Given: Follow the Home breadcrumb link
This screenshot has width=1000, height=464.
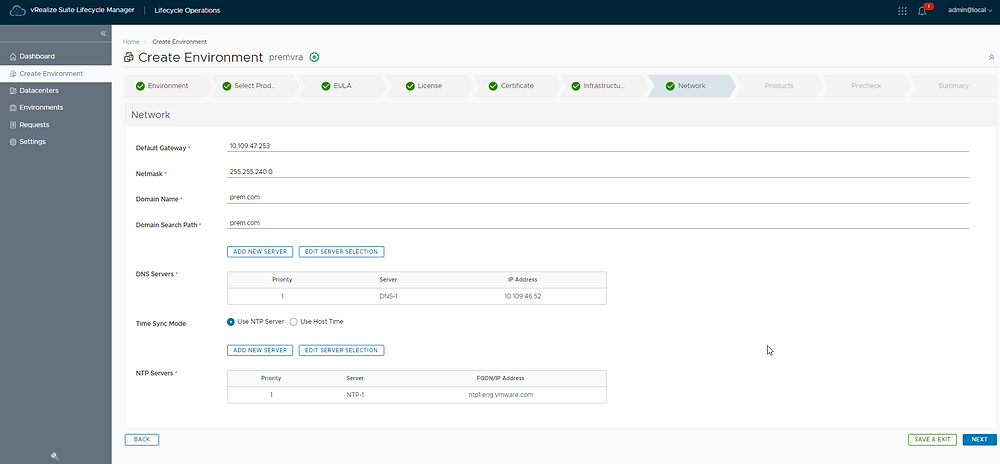Looking at the screenshot, I should [131, 42].
